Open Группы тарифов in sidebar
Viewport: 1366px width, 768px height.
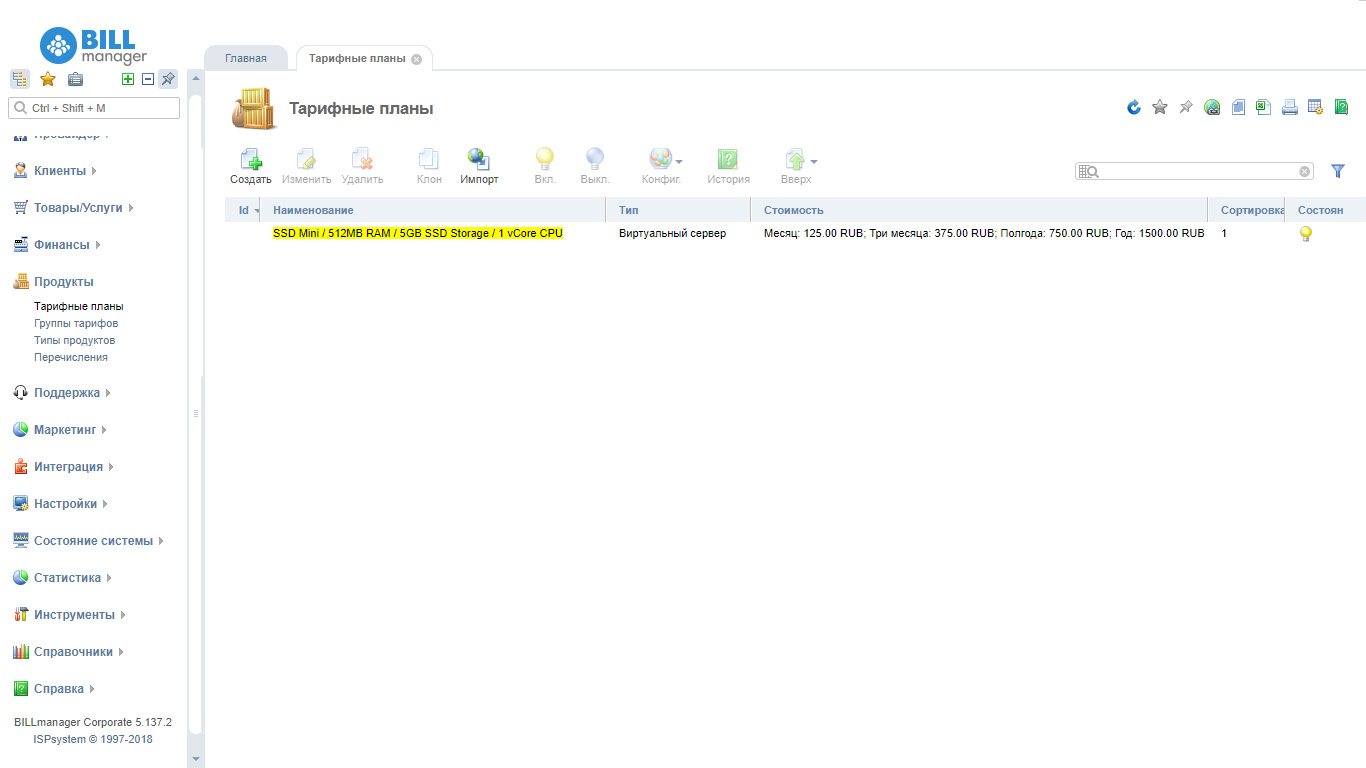76,324
